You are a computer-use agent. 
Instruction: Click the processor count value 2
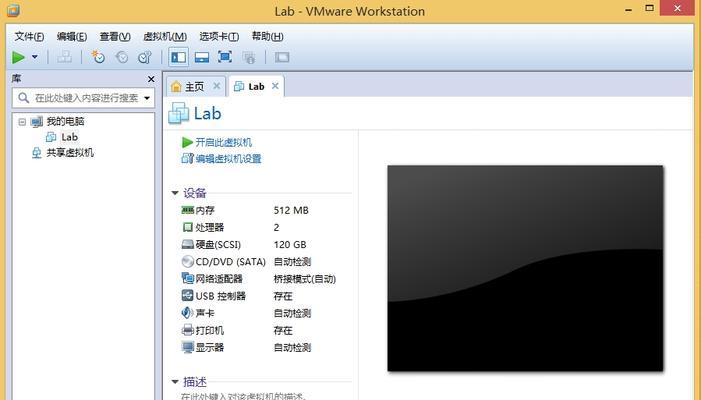coord(276,227)
